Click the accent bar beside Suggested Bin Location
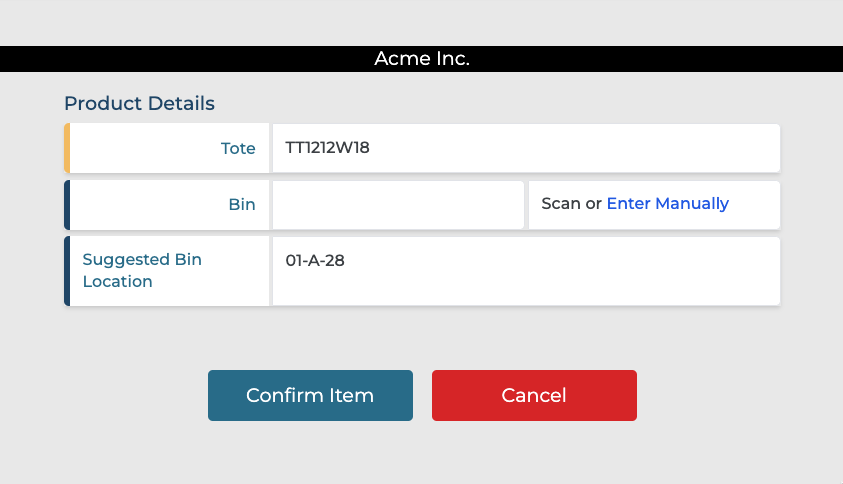843x484 pixels. pos(67,271)
